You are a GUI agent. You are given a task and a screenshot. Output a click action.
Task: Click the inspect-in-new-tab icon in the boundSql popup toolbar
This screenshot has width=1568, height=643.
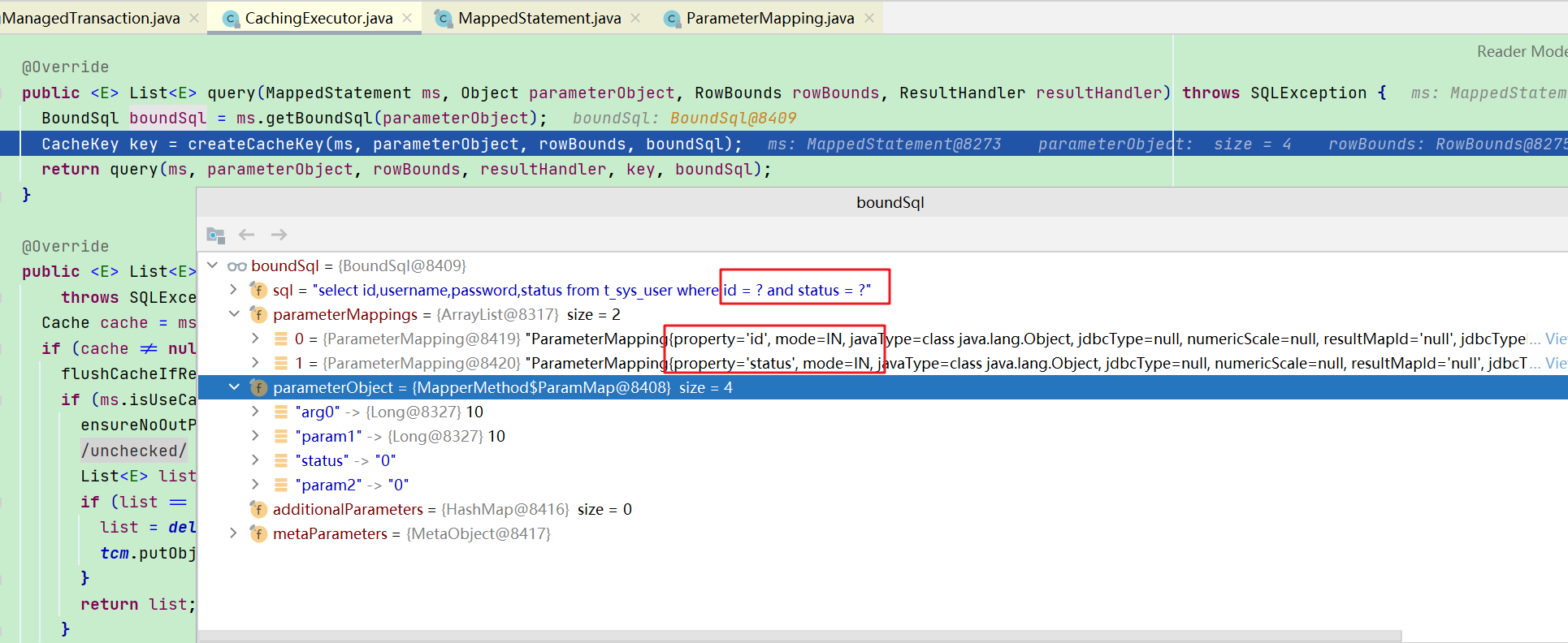tap(215, 235)
